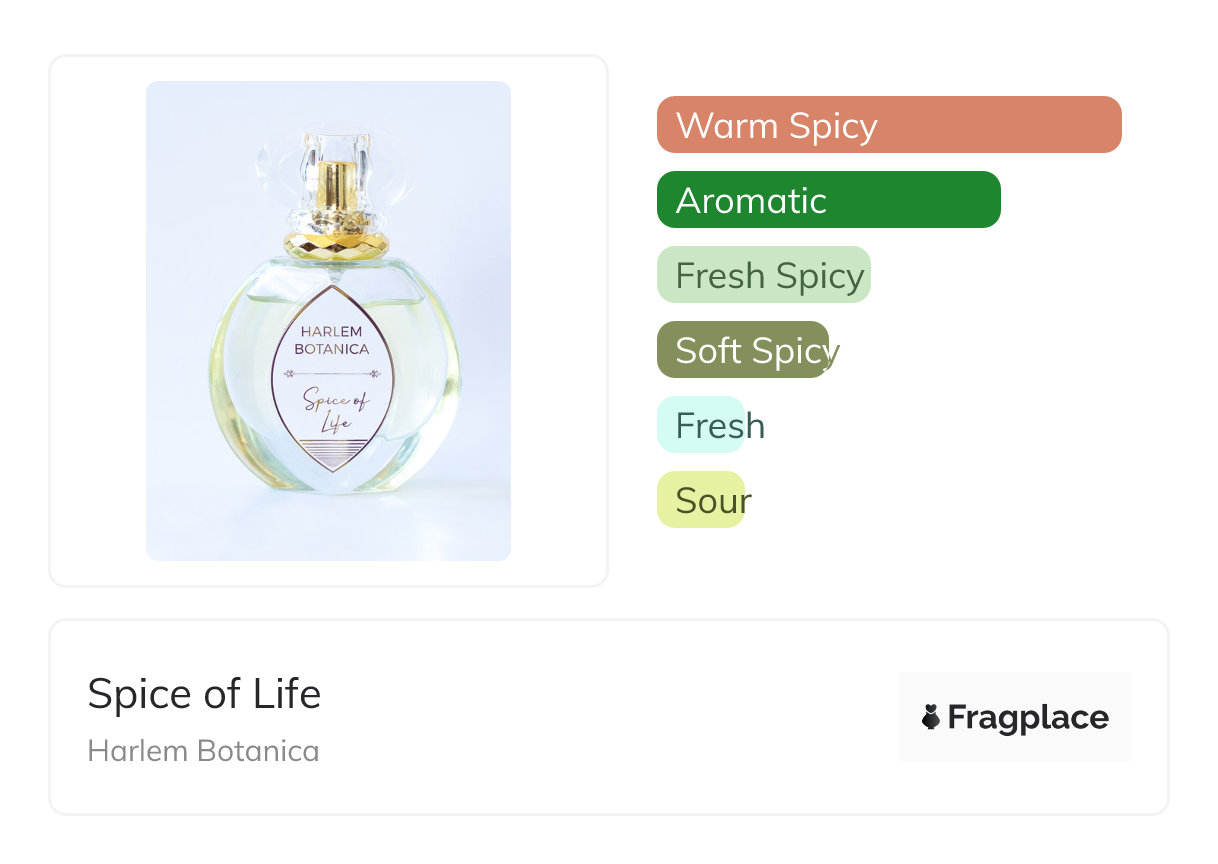Click the ornamental divider line on the bottle label

coord(332,374)
